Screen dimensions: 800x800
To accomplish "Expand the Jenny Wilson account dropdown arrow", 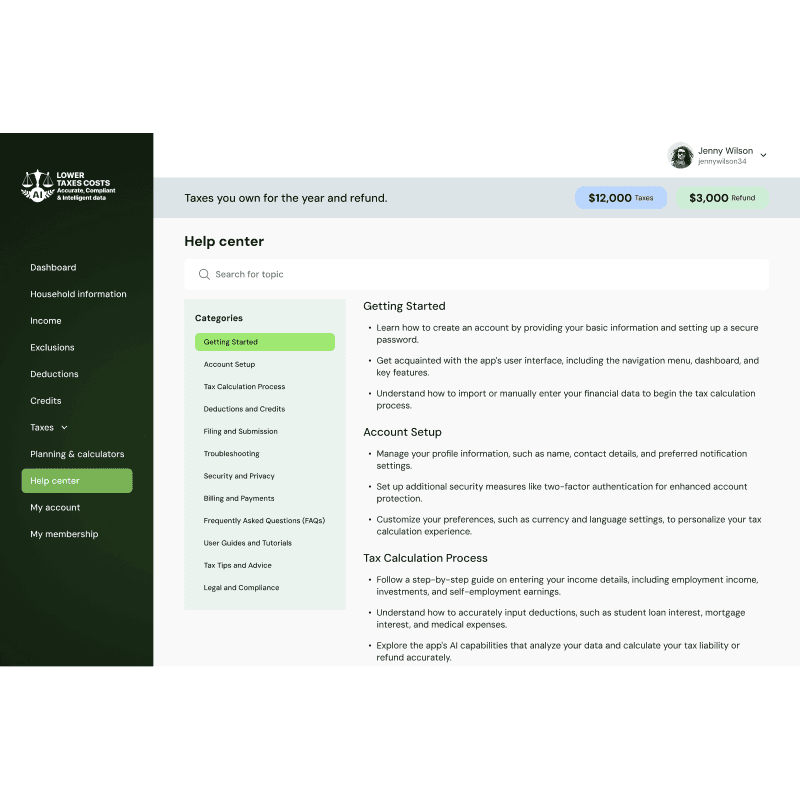I will coord(763,155).
